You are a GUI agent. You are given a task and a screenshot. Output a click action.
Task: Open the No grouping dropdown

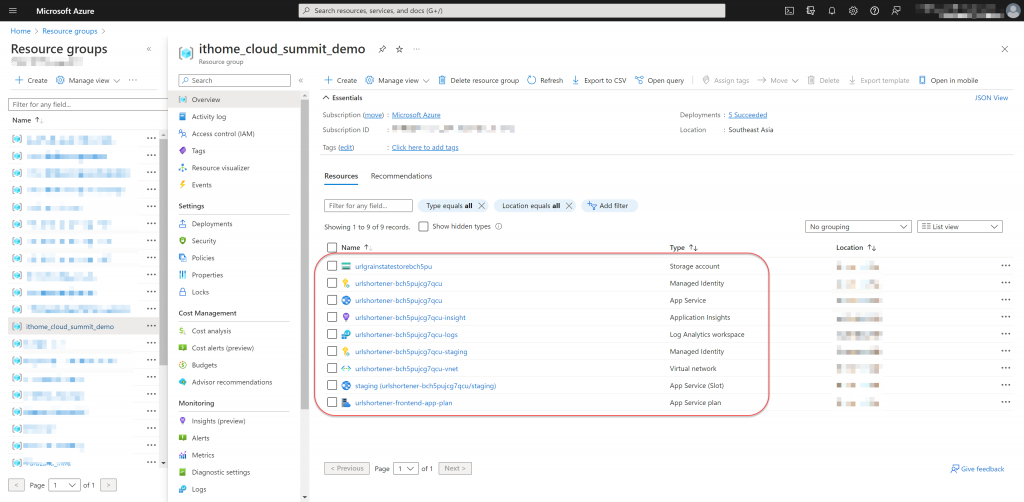pyautogui.click(x=857, y=227)
